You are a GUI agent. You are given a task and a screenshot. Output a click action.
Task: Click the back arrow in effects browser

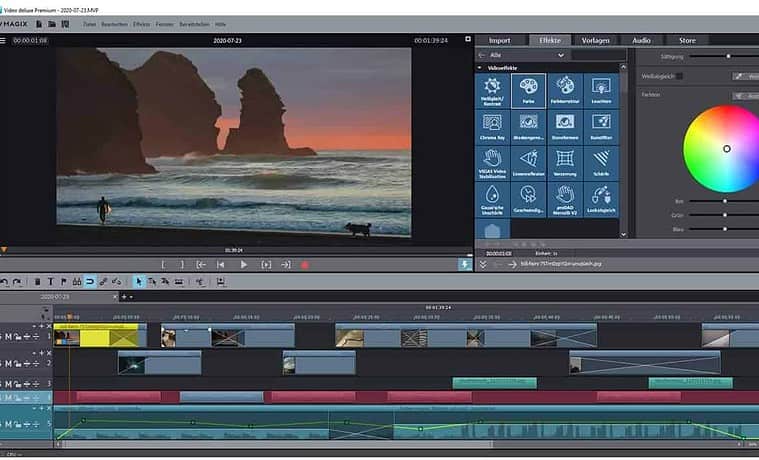coord(483,55)
